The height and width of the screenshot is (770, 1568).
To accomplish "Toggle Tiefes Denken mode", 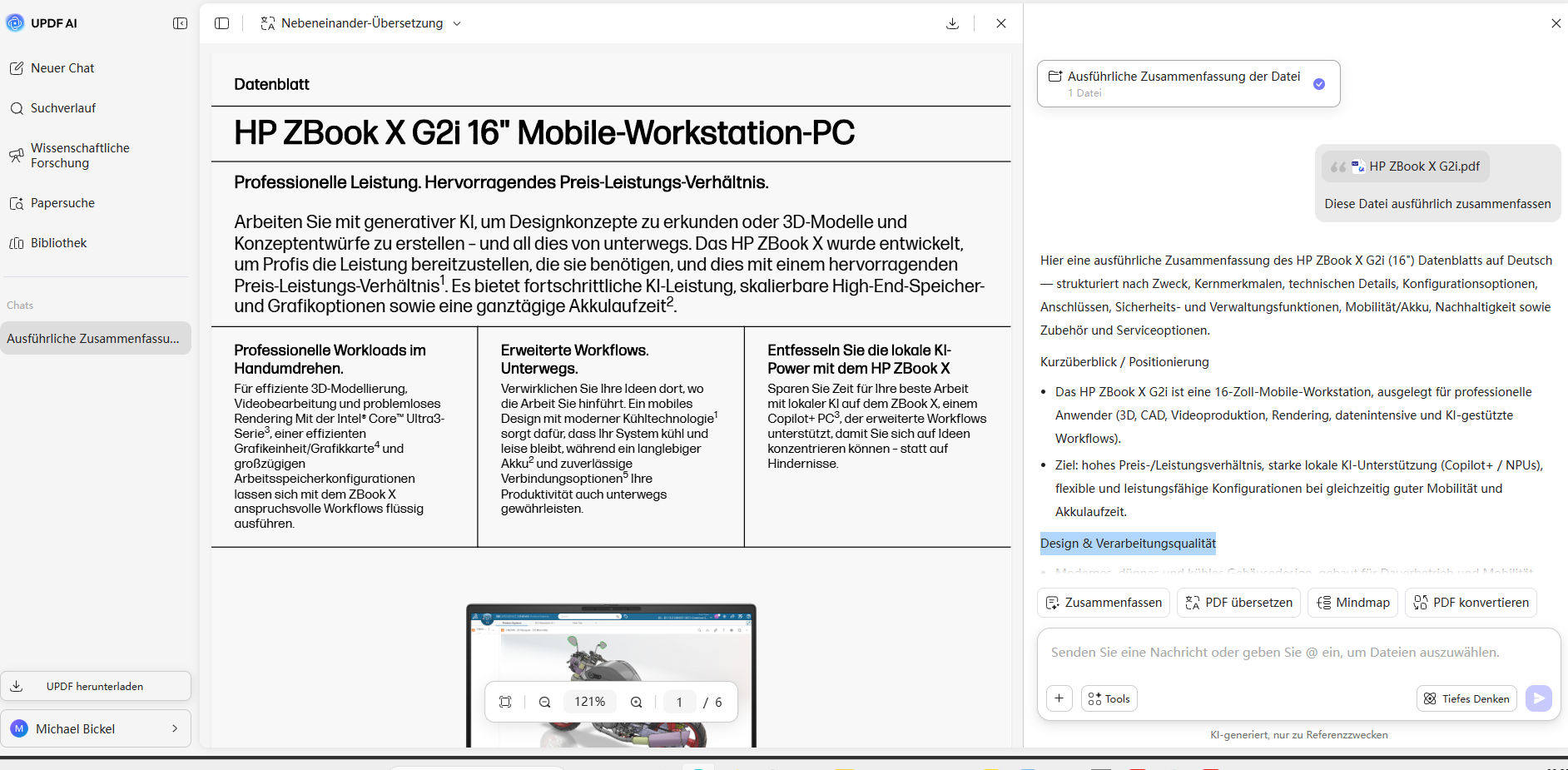I will coord(1466,698).
